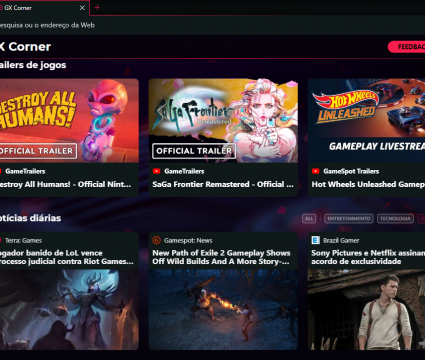The height and width of the screenshot is (360, 425).
Task: Open the LoL Riot Games news image
Action: click(x=69, y=310)
